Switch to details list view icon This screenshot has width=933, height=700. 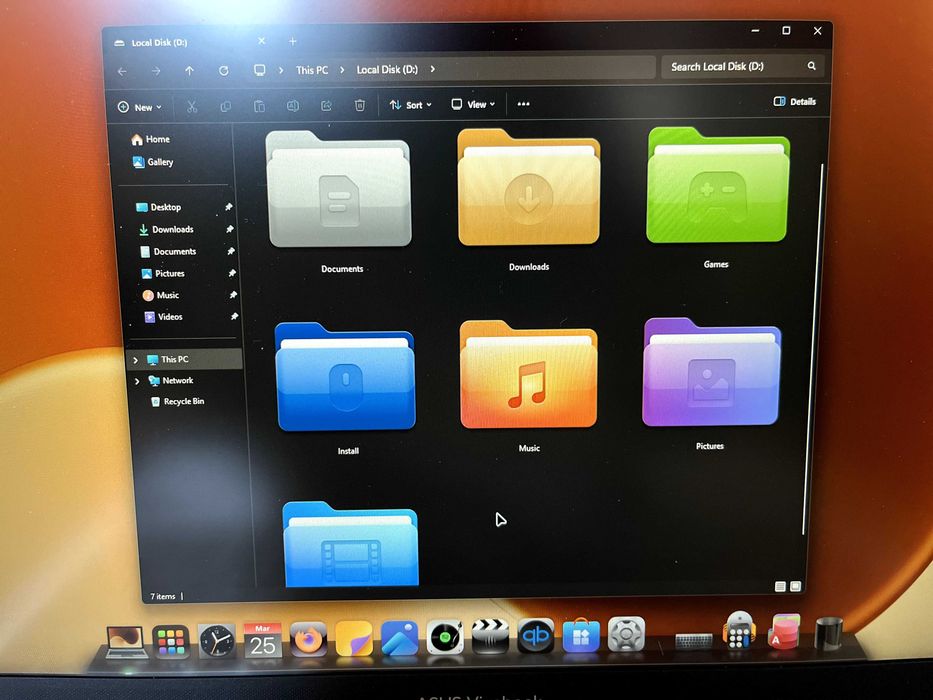click(x=781, y=587)
